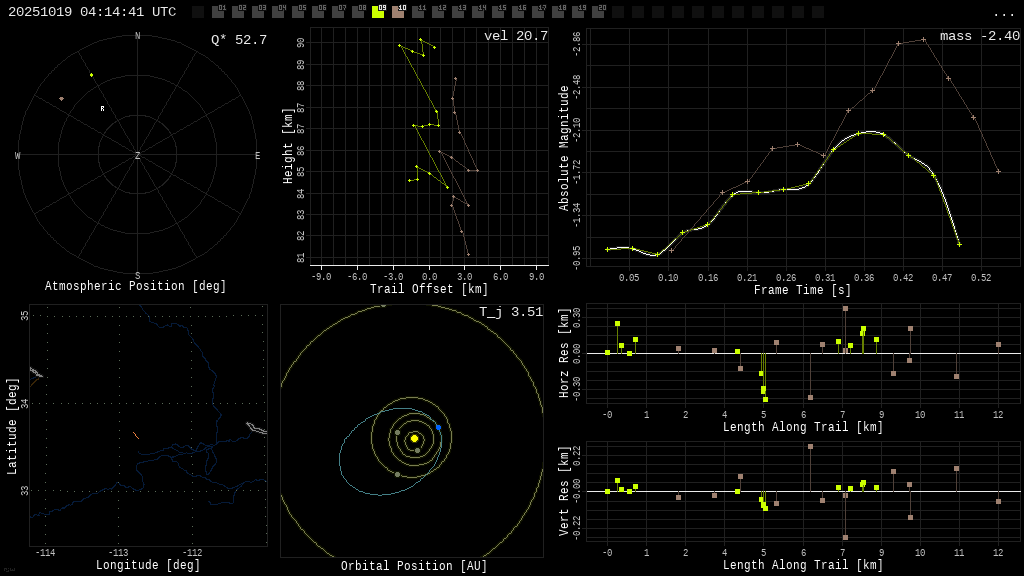Screen dimensions: 1024x576
Task: Click the Q* 52.7 readout
Action: click(239, 40)
